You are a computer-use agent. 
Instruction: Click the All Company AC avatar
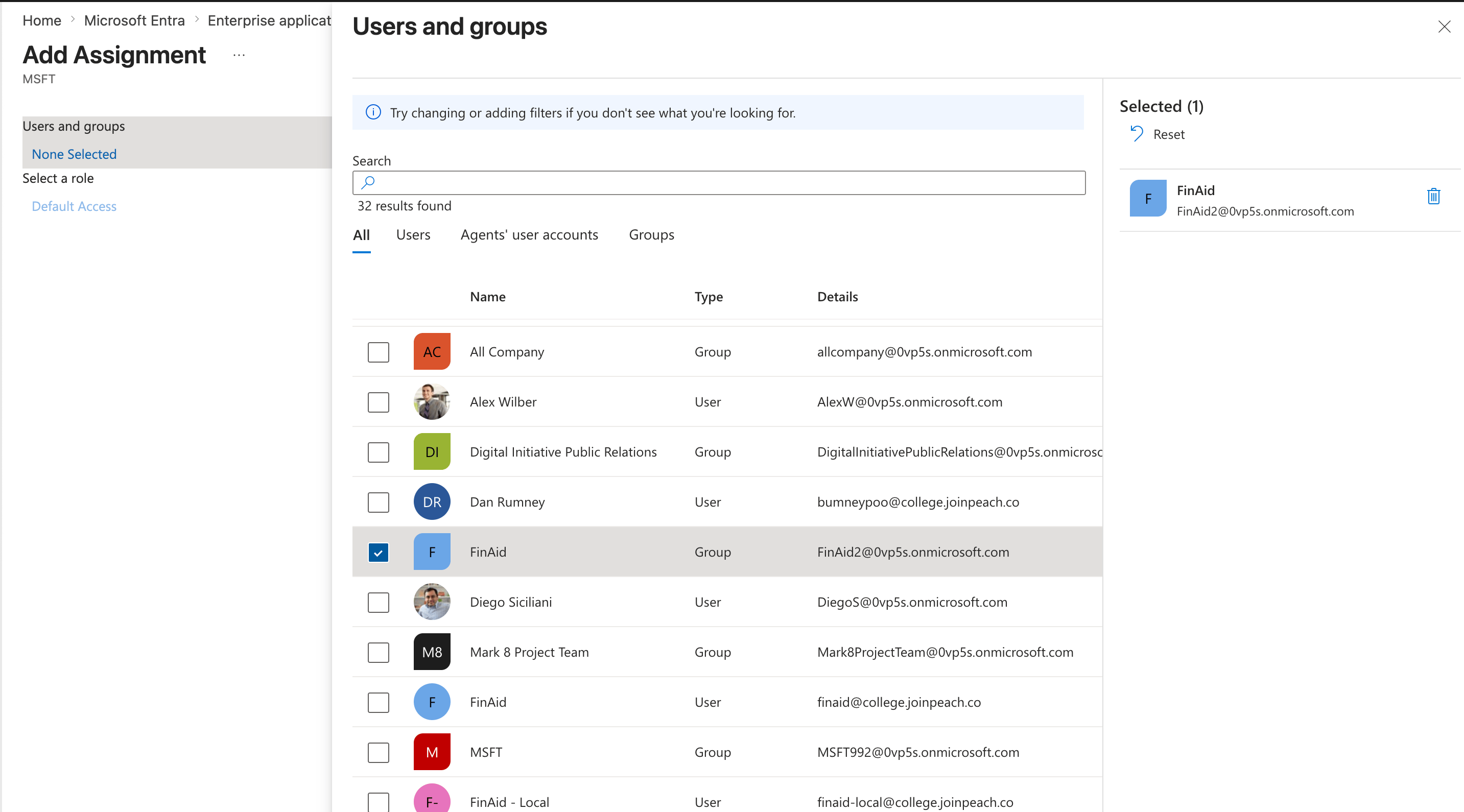pos(432,352)
